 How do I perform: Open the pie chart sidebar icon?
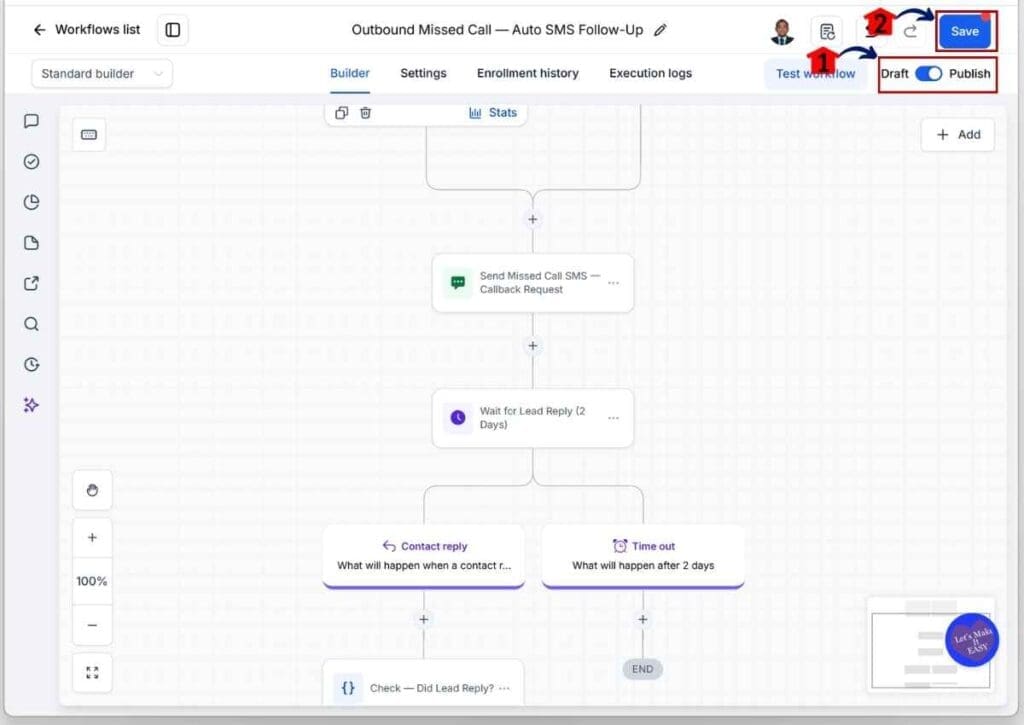point(31,202)
